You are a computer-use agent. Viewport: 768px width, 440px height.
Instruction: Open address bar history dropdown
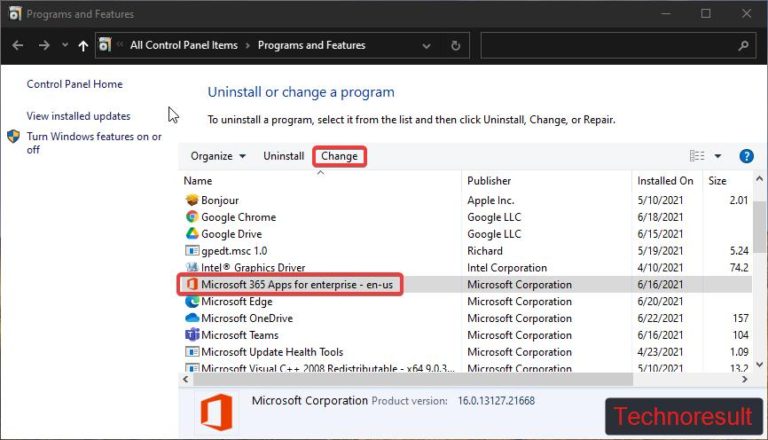click(x=430, y=45)
